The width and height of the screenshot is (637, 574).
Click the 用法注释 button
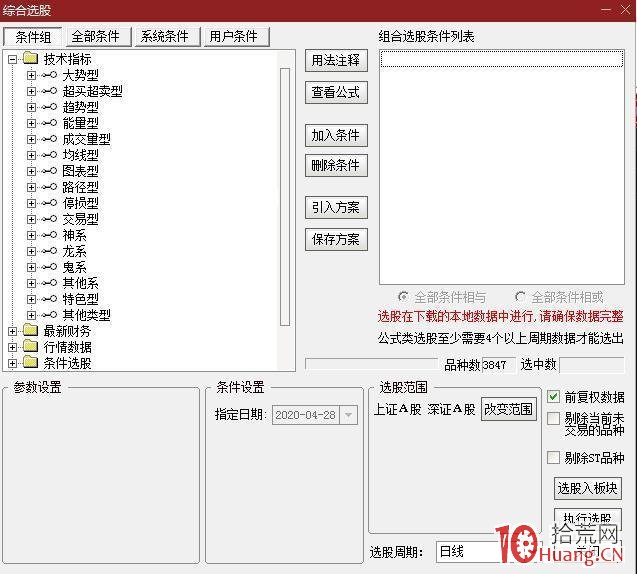[336, 61]
